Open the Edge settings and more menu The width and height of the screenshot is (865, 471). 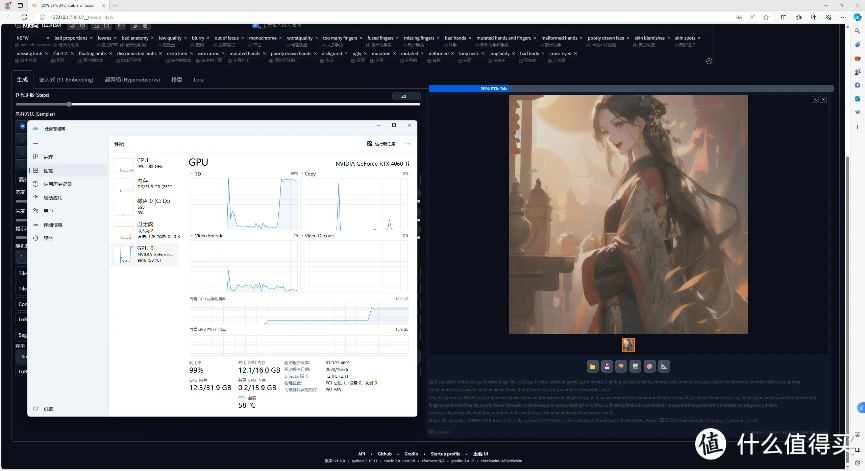coord(842,17)
